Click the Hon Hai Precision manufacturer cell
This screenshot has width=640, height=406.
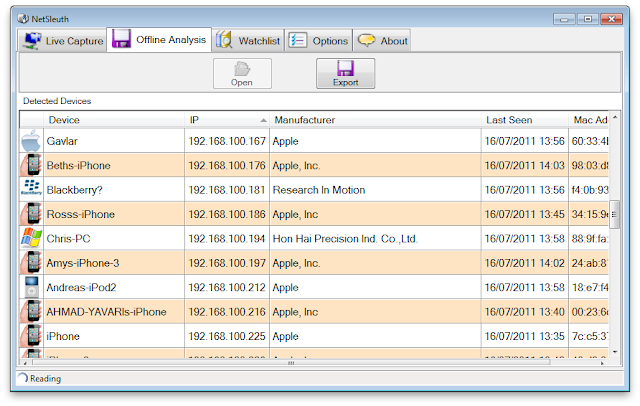375,239
